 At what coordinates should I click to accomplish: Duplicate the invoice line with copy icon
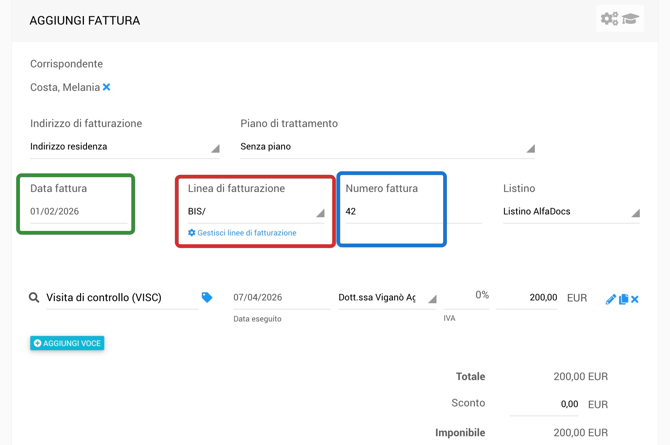pyautogui.click(x=623, y=299)
